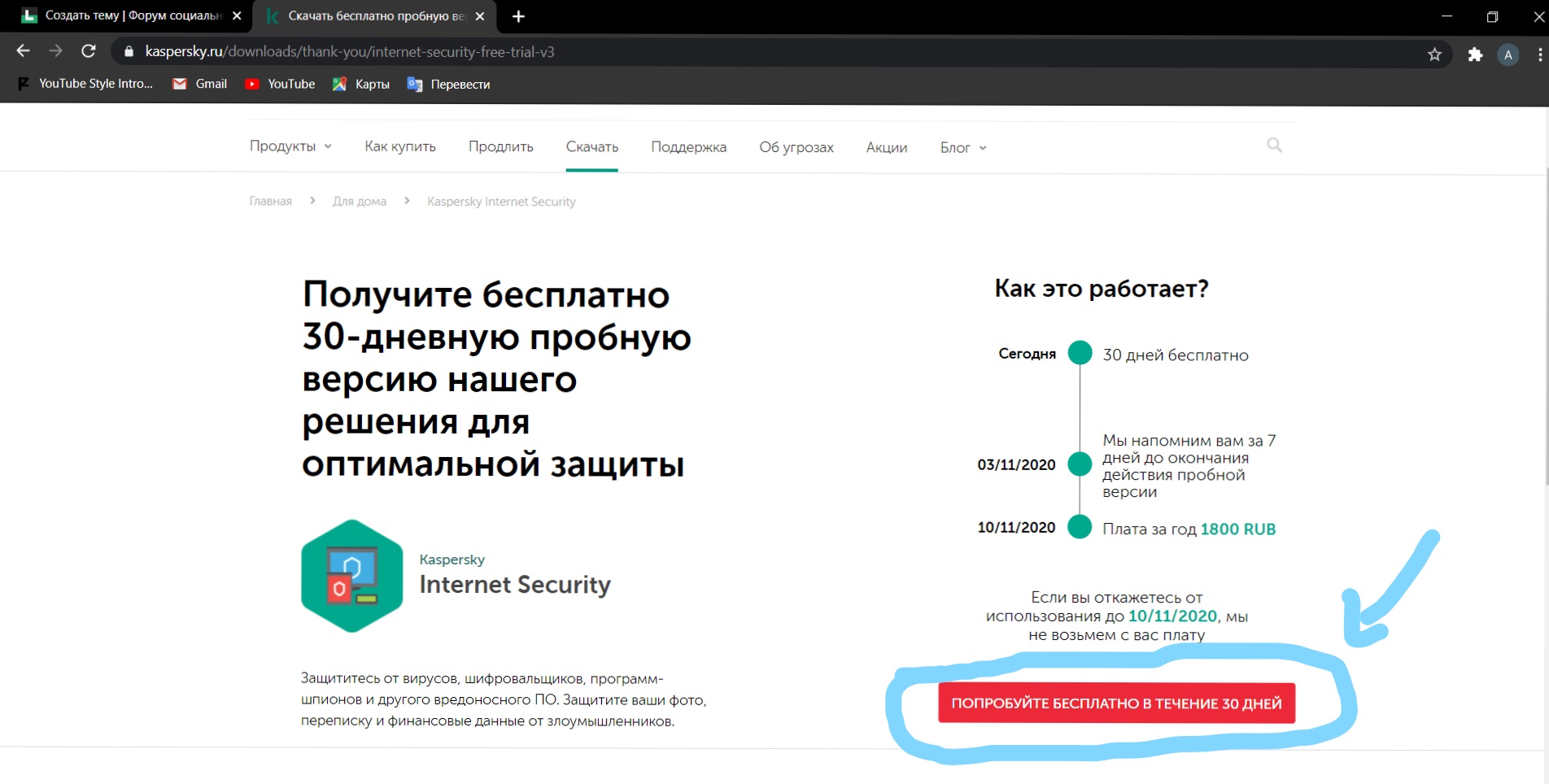The height and width of the screenshot is (784, 1549).
Task: Open the Перевести bookmark
Action: (449, 84)
